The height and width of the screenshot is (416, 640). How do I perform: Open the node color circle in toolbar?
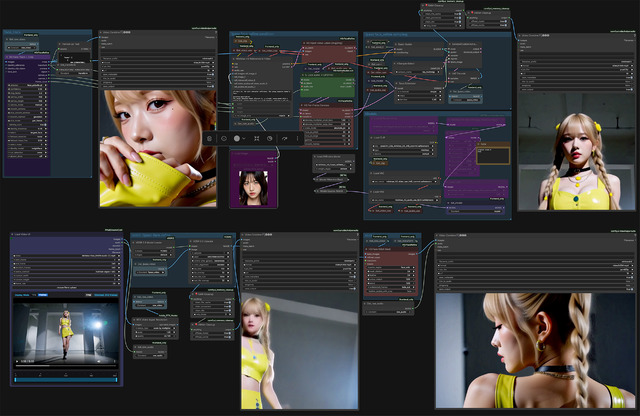tap(236, 139)
